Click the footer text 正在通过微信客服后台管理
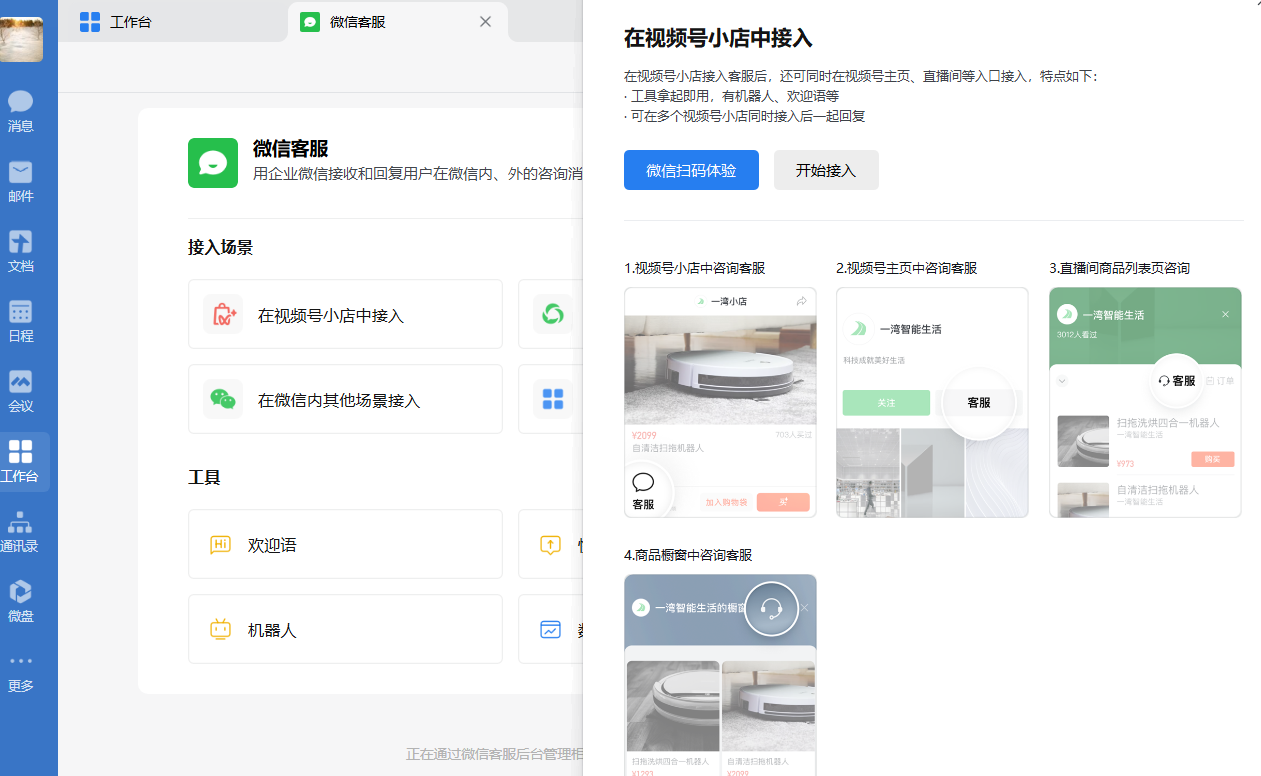This screenshot has width=1261, height=776. point(494,754)
